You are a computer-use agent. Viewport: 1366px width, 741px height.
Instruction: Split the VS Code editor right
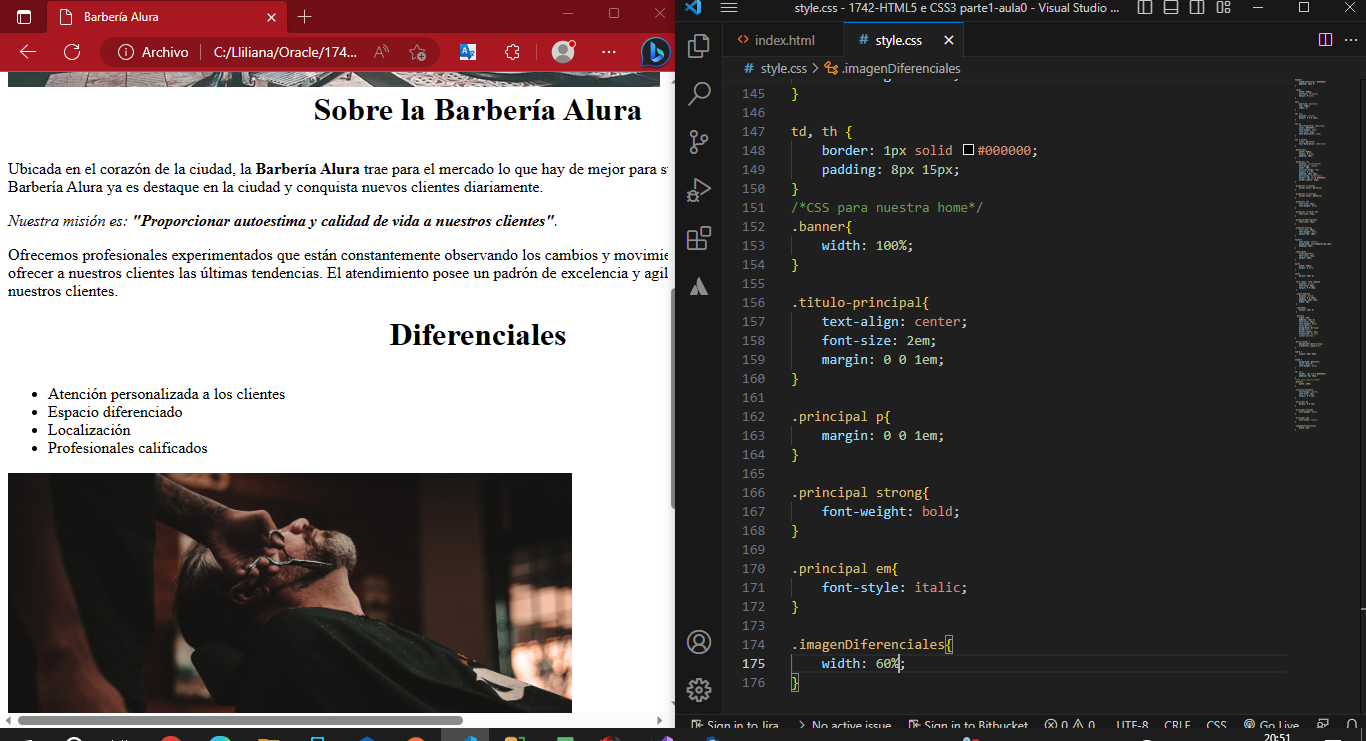[x=1325, y=40]
